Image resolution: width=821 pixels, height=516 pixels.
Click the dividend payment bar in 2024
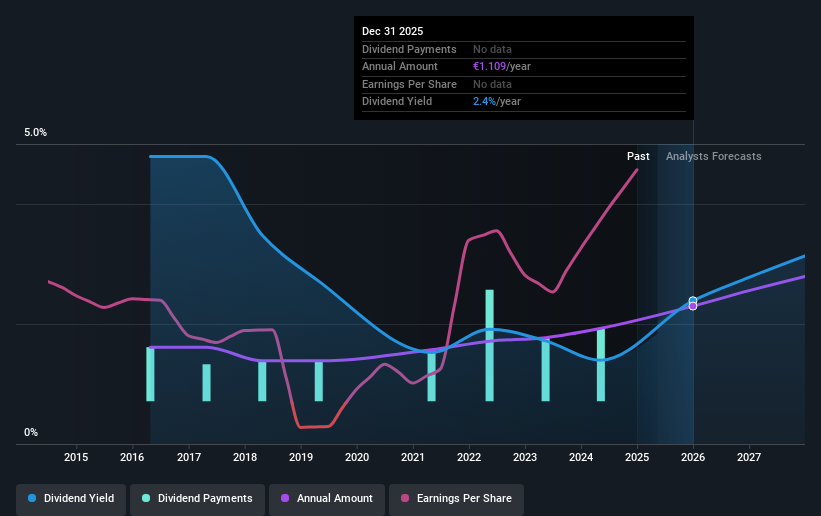click(x=601, y=365)
